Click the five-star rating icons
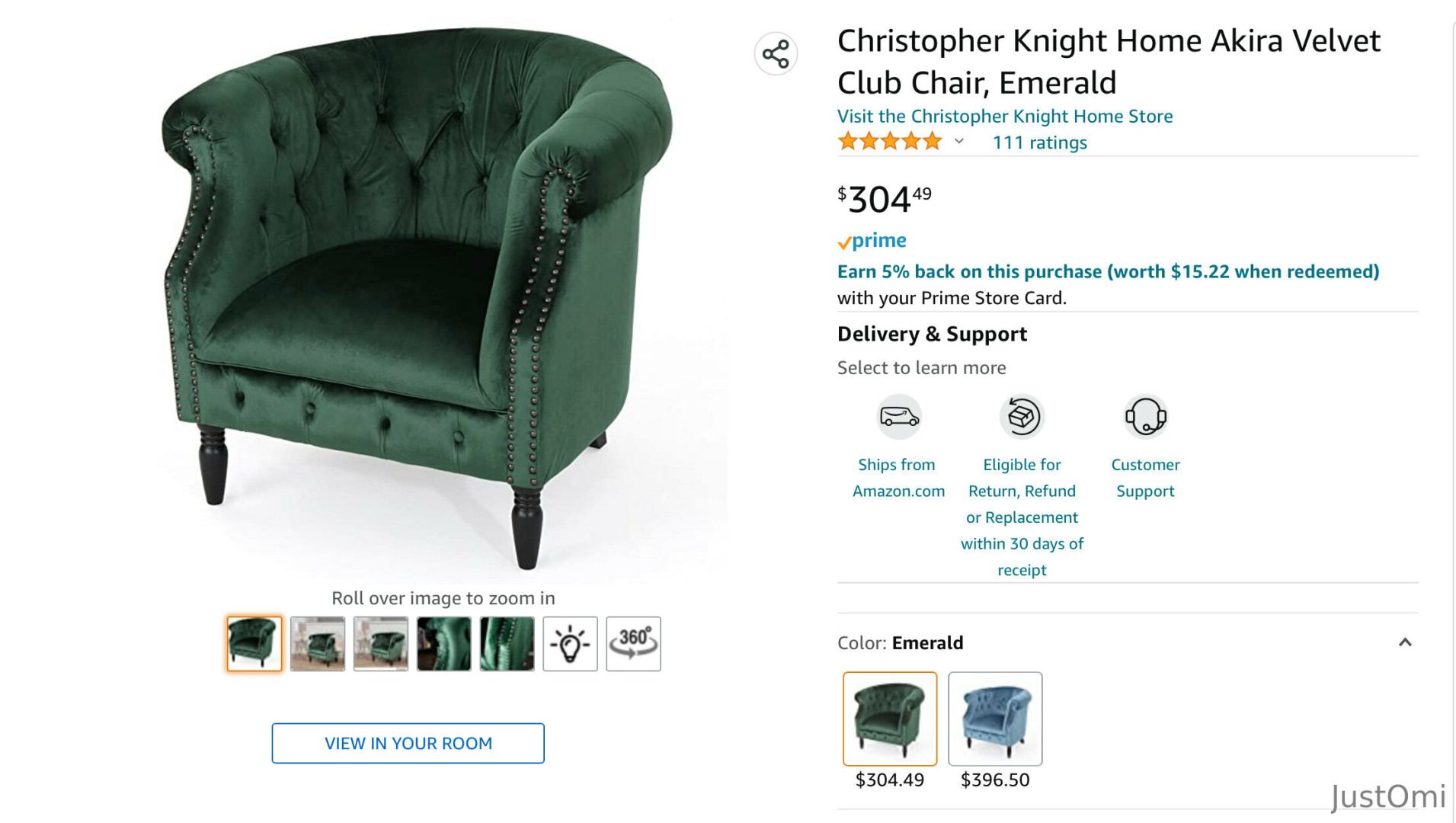 (890, 142)
